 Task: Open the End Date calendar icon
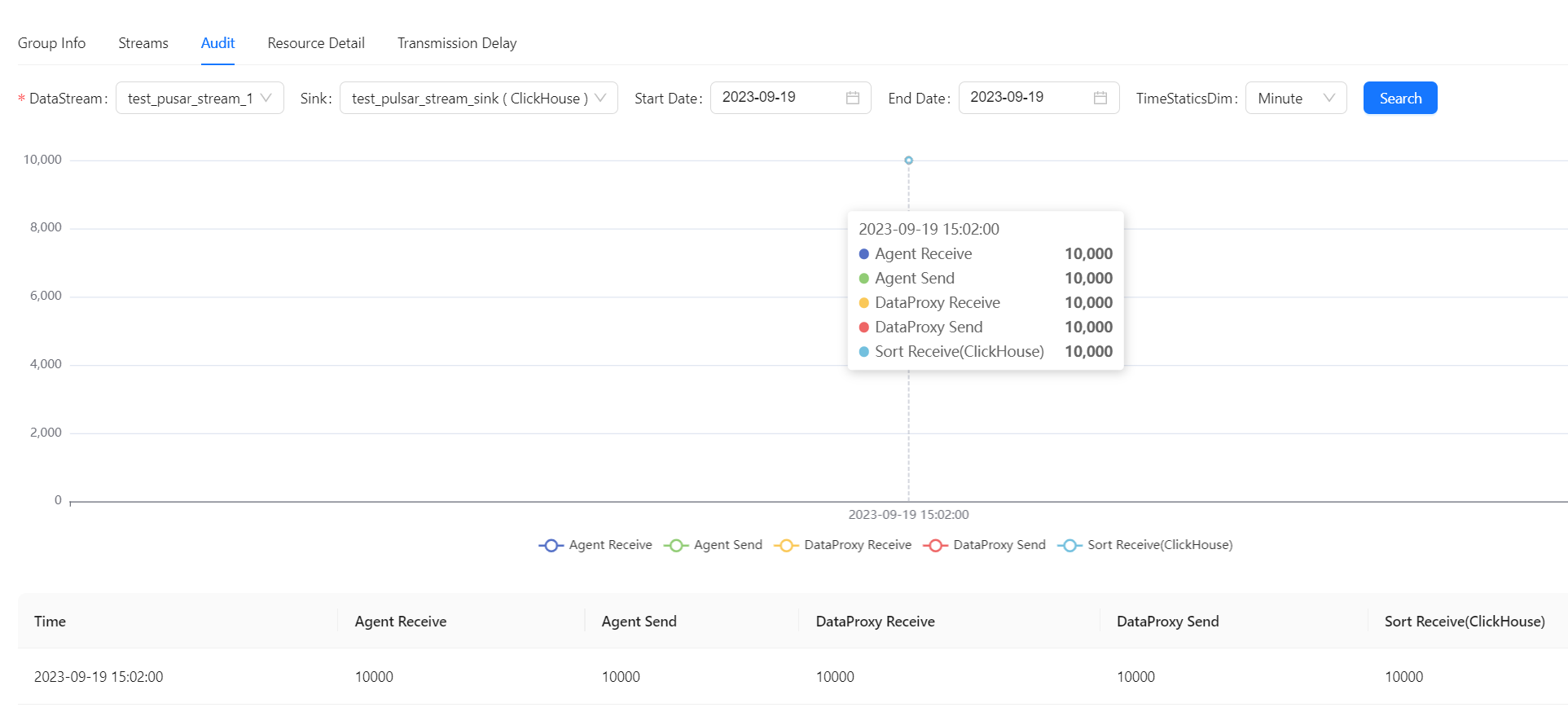click(x=1100, y=98)
